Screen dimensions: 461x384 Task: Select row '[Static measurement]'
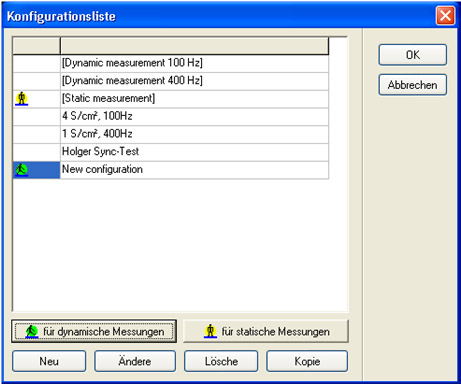[x=171, y=99]
